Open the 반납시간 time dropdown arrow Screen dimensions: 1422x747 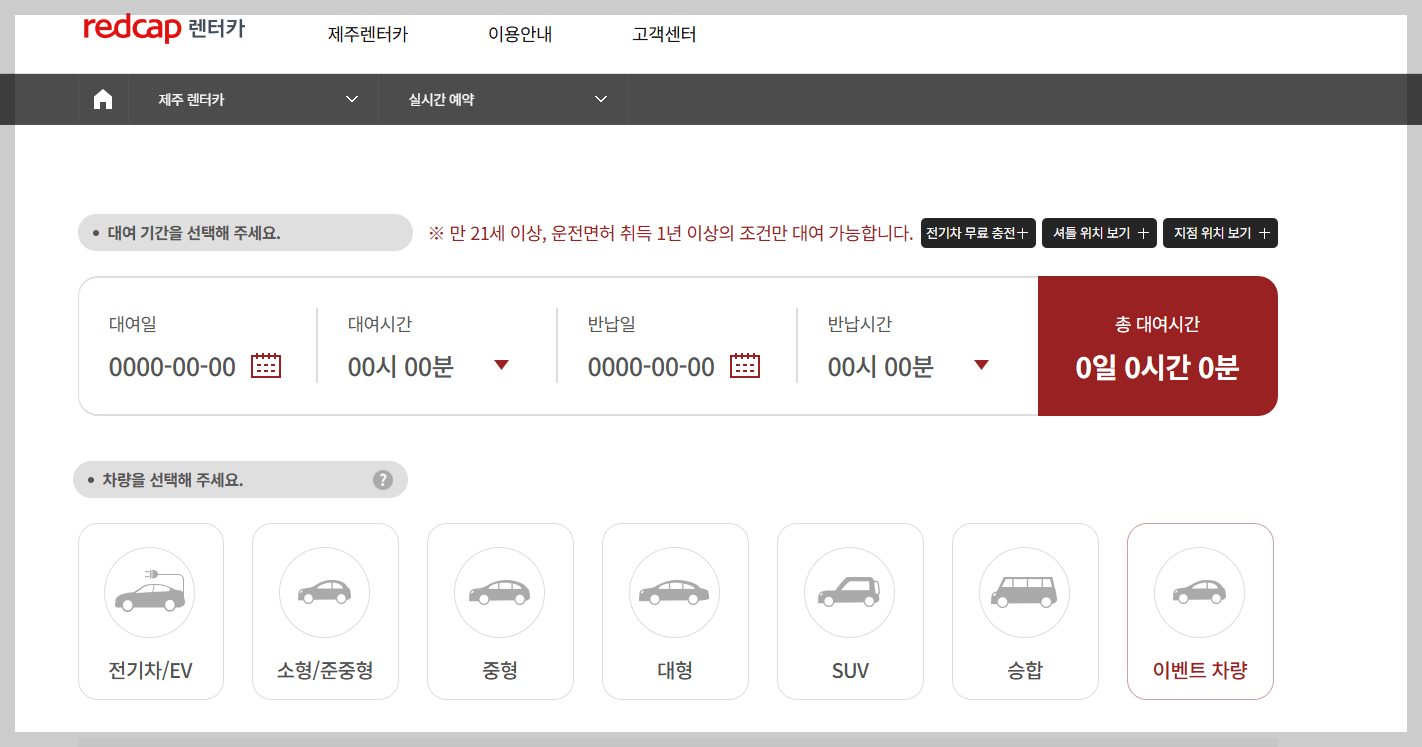[981, 365]
